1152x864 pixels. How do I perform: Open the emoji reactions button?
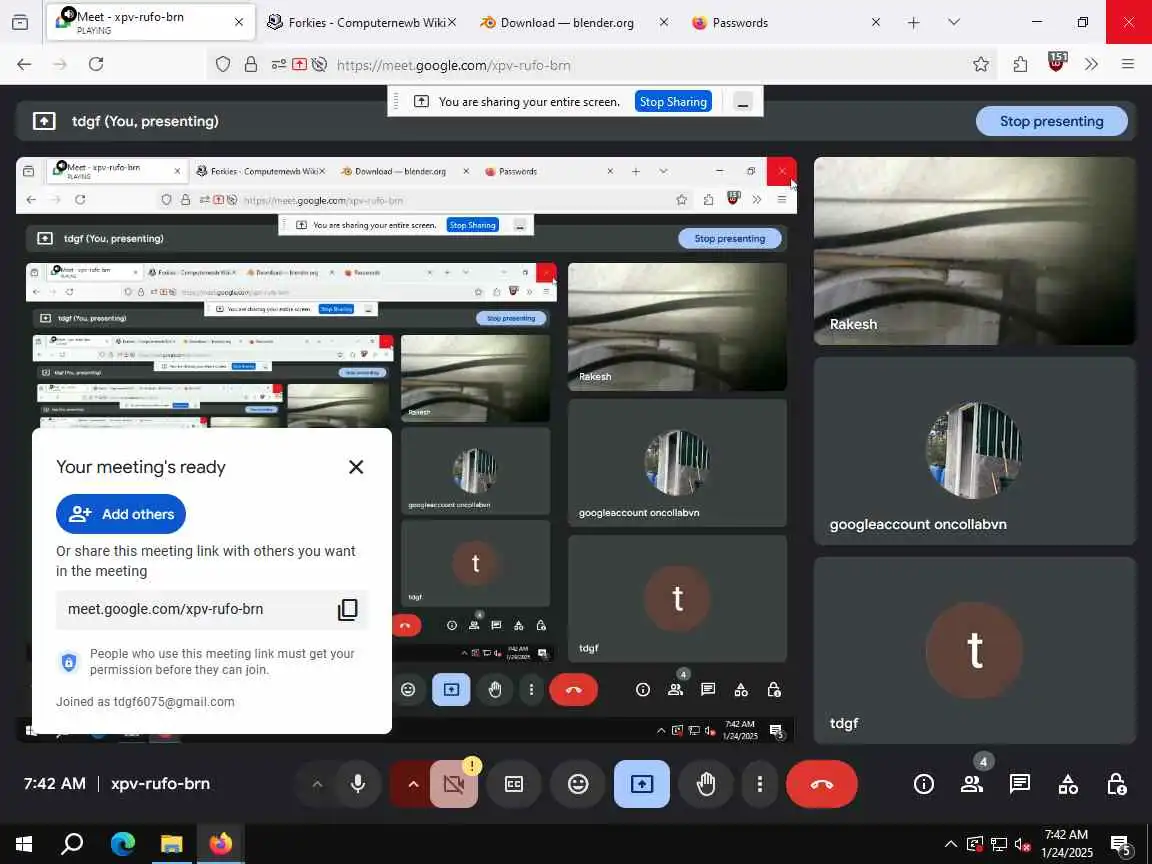578,784
